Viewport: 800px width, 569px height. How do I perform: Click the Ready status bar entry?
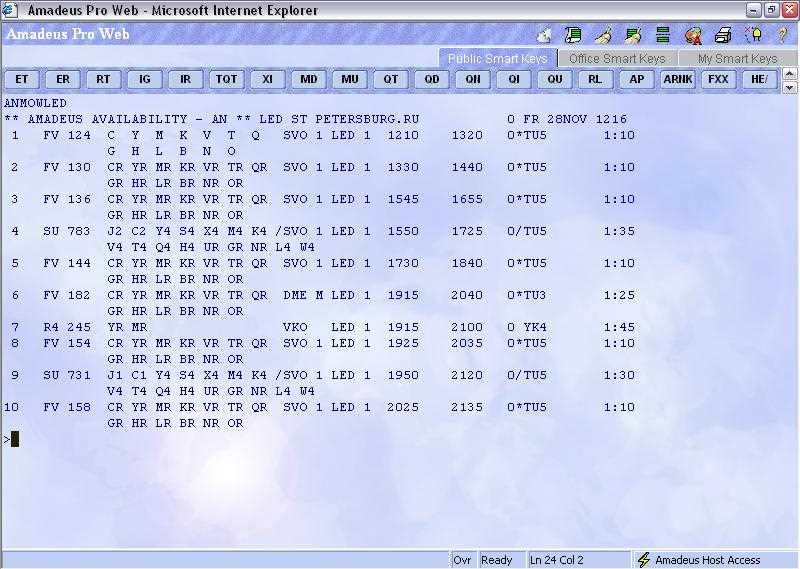click(x=496, y=560)
